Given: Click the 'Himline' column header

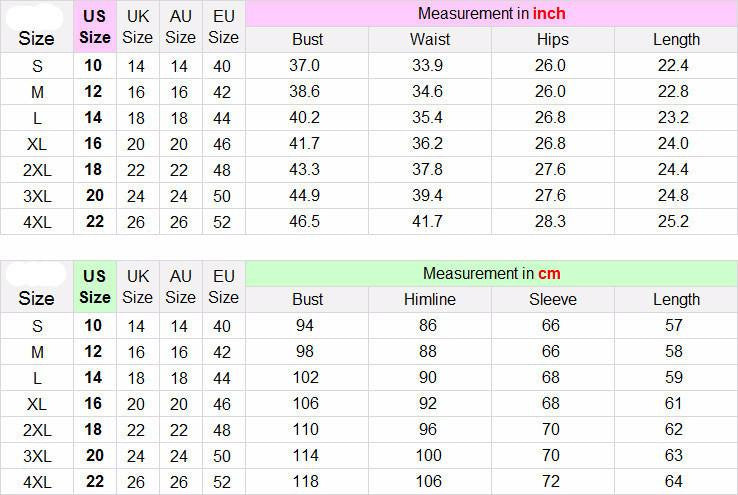Looking at the screenshot, I should [x=430, y=299].
